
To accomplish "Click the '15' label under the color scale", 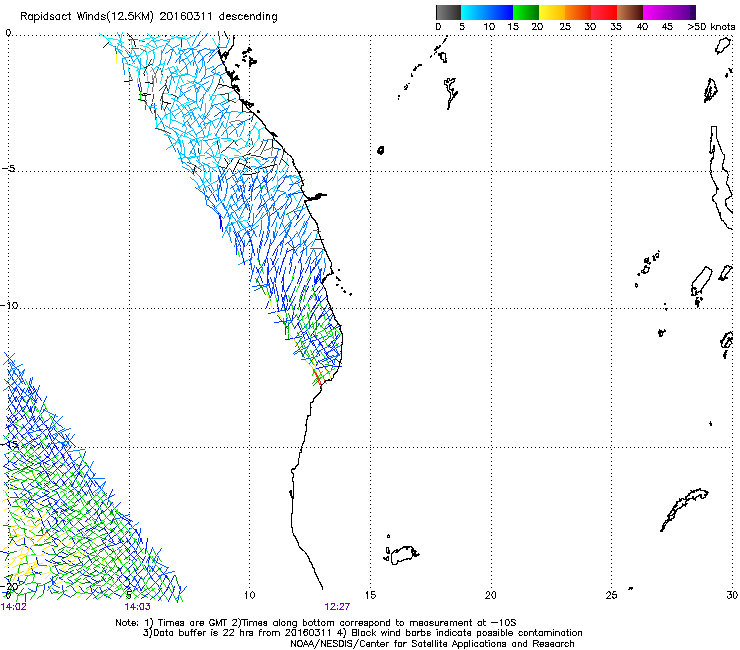I will coord(513,27).
